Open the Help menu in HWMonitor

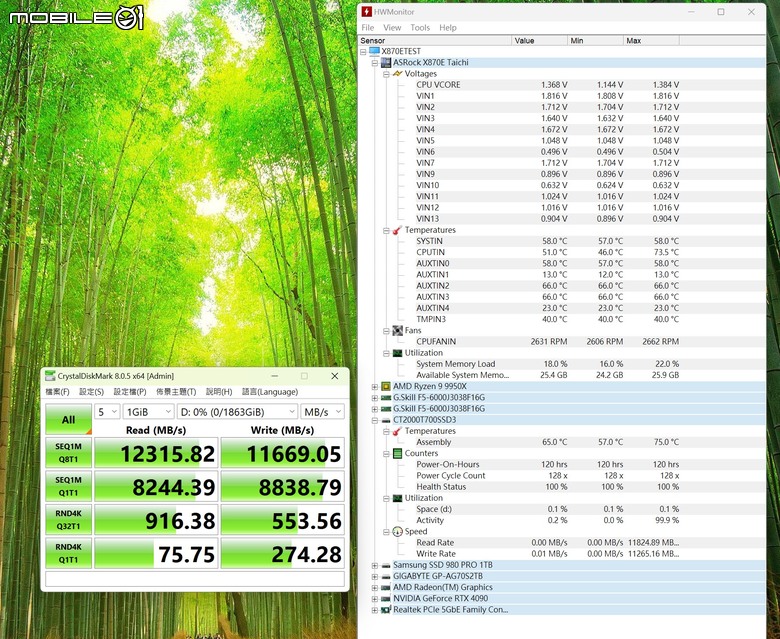pyautogui.click(x=448, y=28)
